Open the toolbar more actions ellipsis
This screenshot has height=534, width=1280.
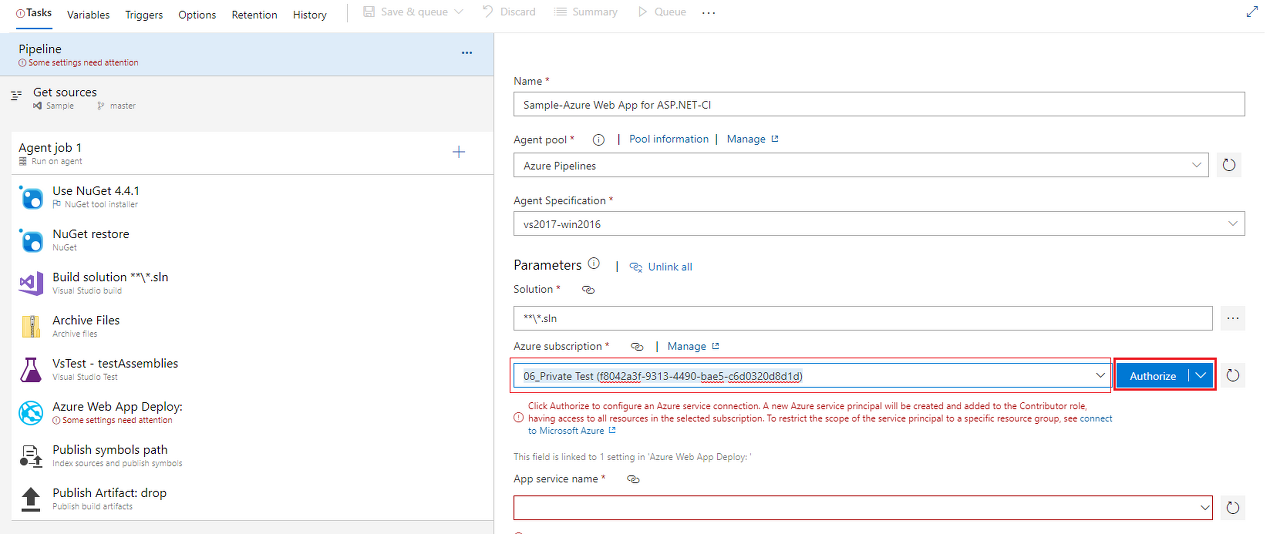coord(709,12)
